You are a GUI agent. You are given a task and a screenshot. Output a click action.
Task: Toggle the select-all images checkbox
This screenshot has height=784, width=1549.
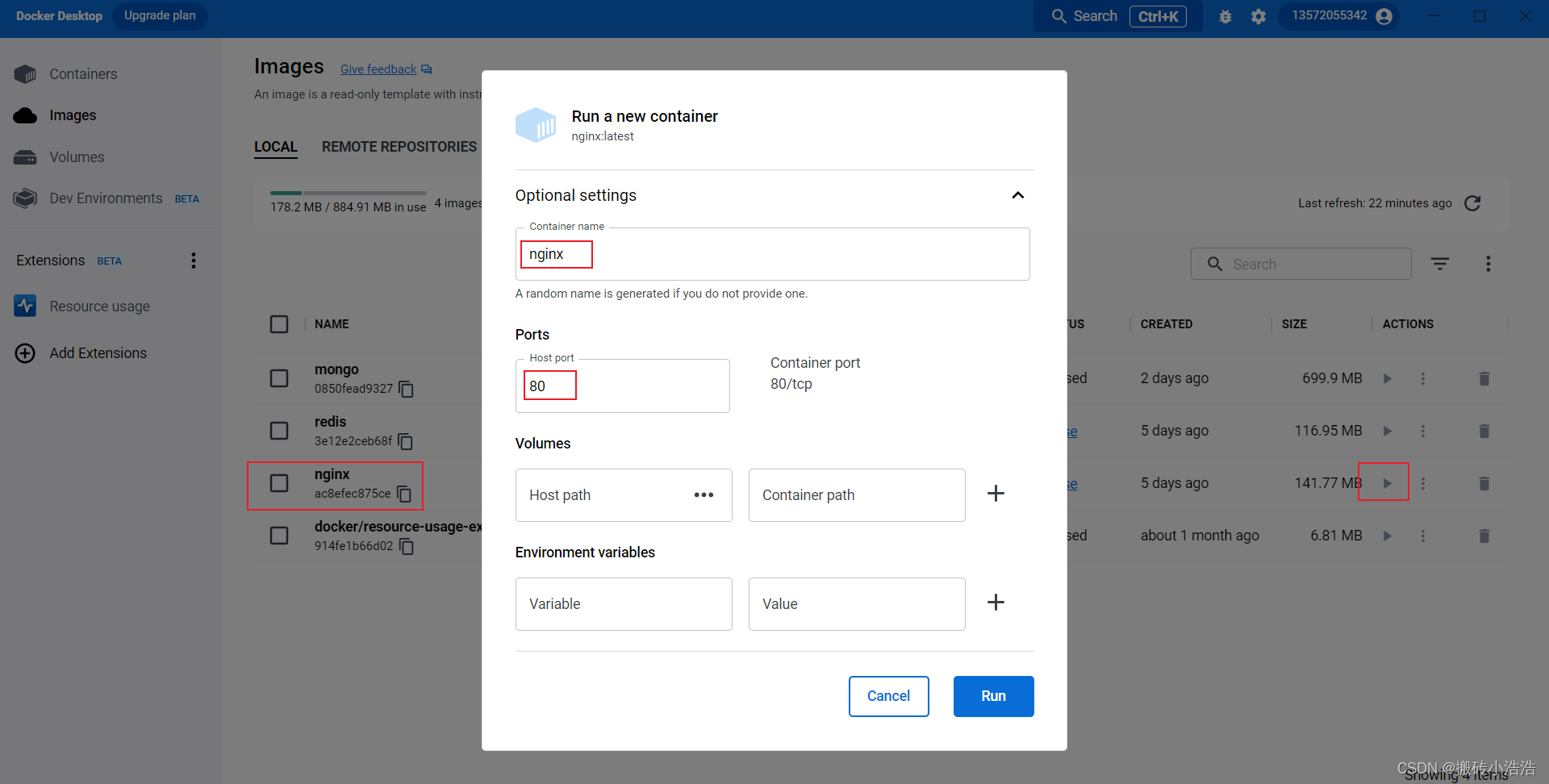(279, 324)
